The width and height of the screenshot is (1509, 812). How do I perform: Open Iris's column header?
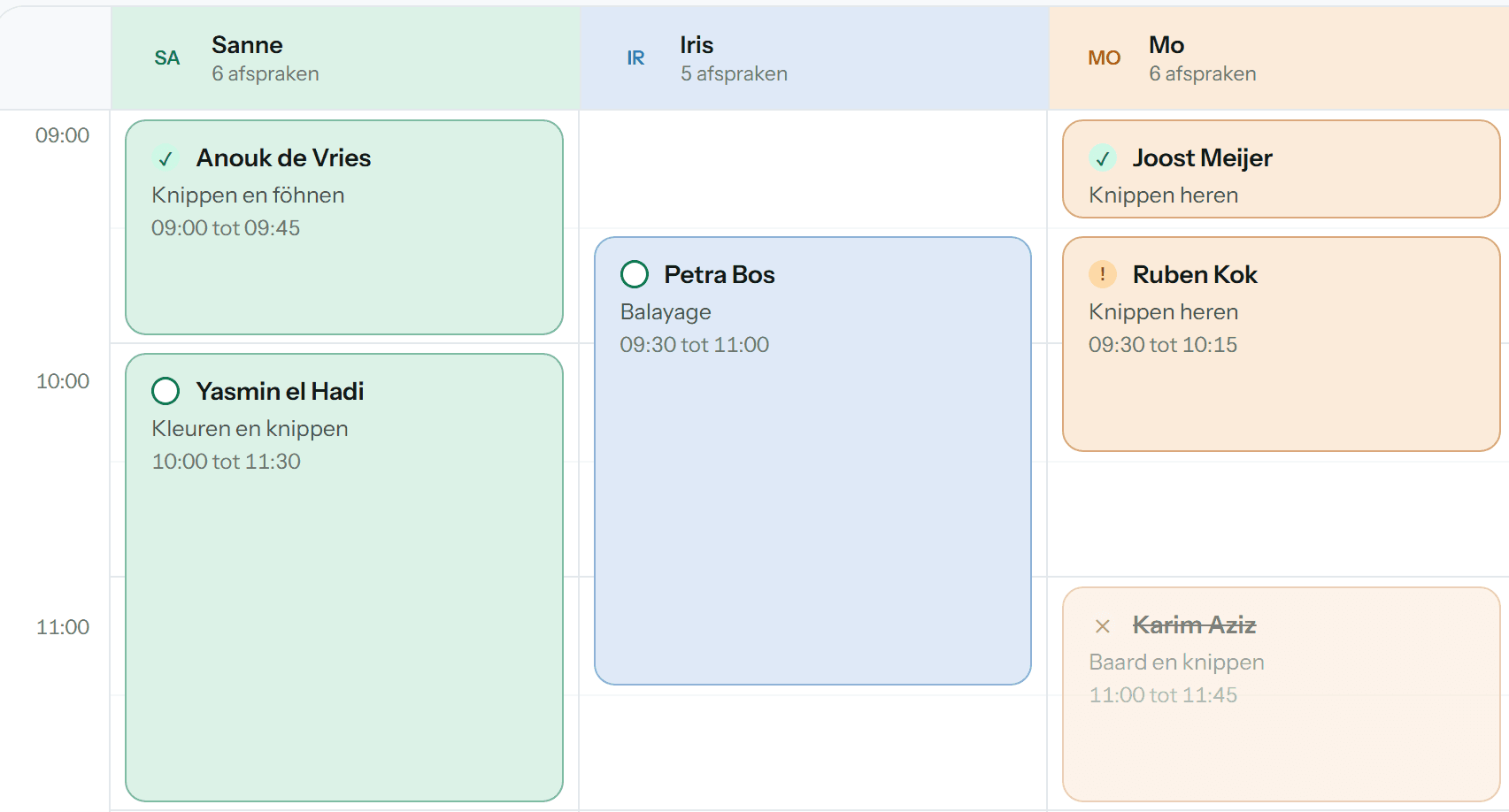coord(814,58)
